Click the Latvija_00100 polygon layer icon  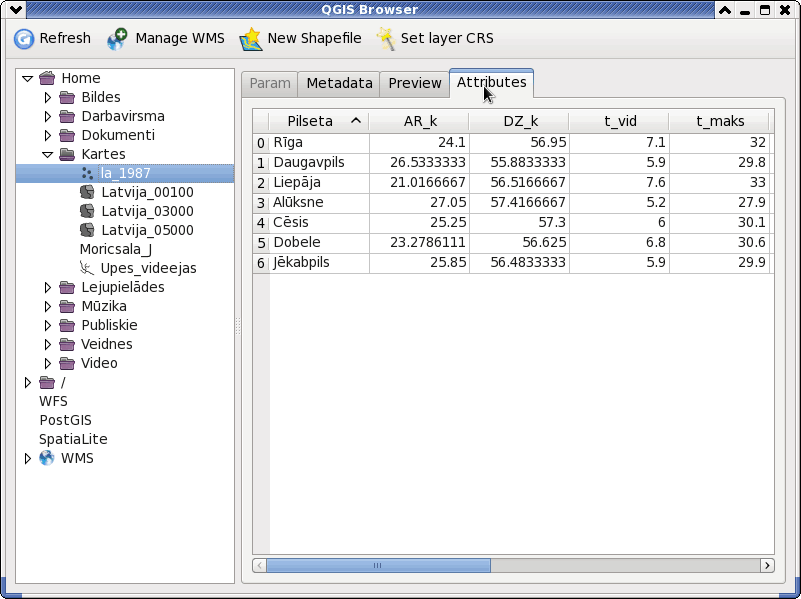pyautogui.click(x=87, y=192)
